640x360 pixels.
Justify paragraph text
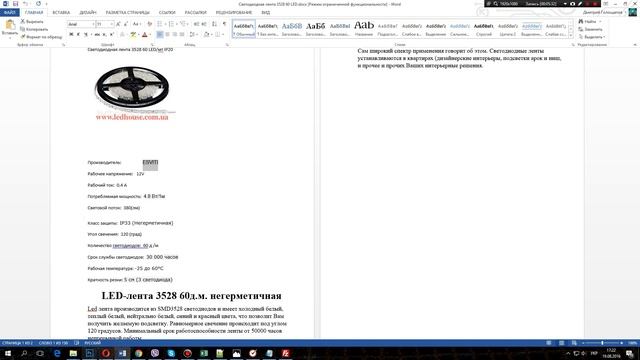[182, 35]
